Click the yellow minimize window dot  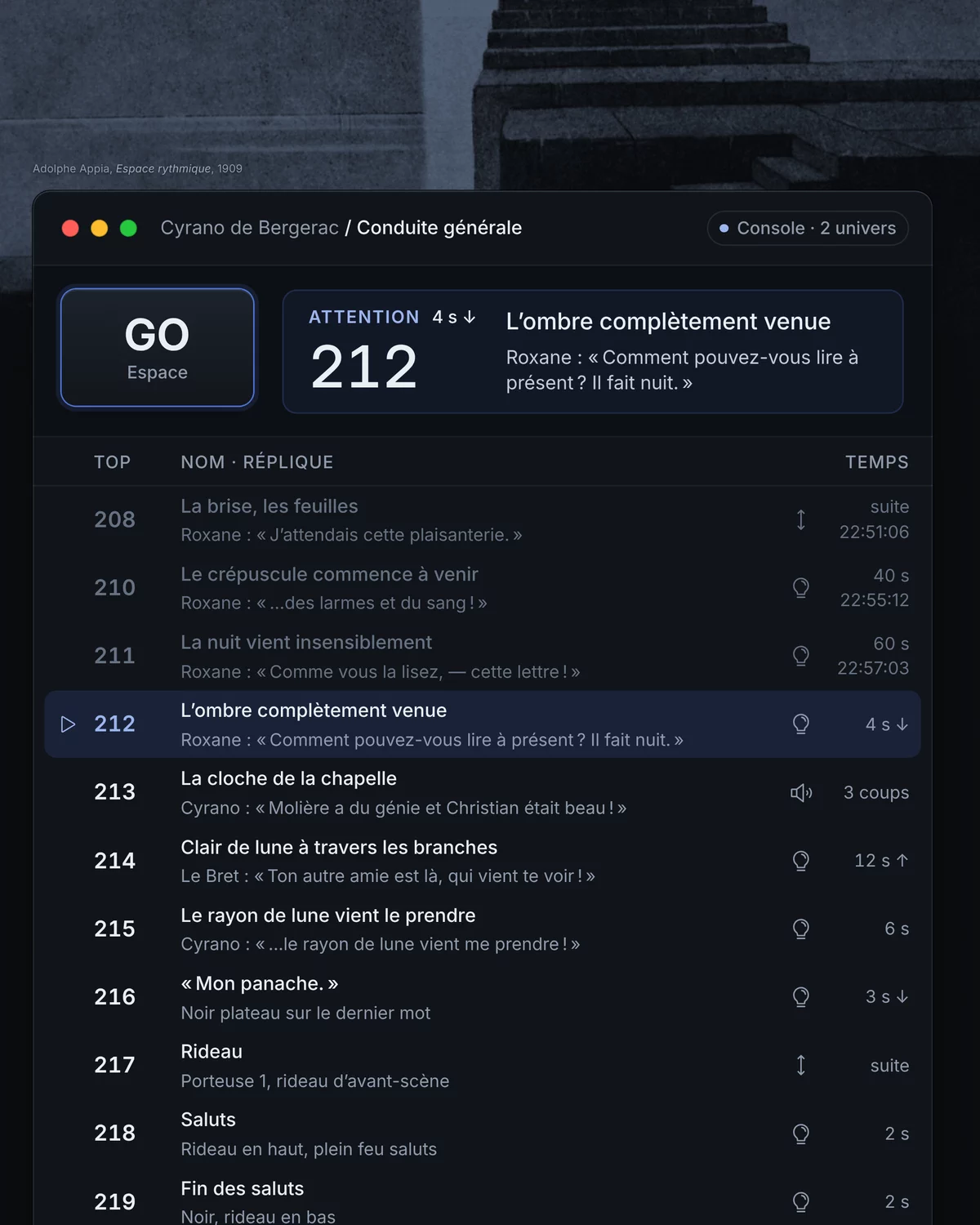click(100, 228)
